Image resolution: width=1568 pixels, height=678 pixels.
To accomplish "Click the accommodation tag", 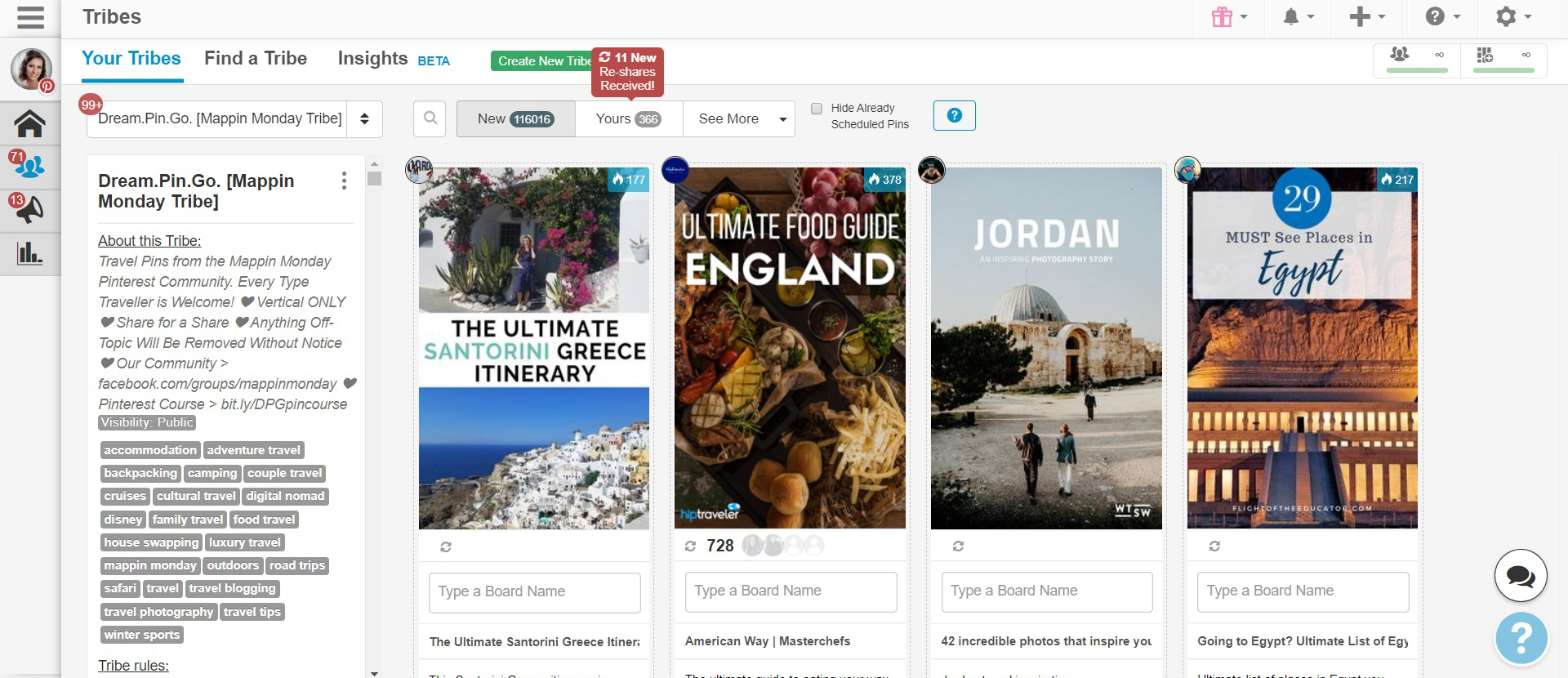I will coord(150,450).
